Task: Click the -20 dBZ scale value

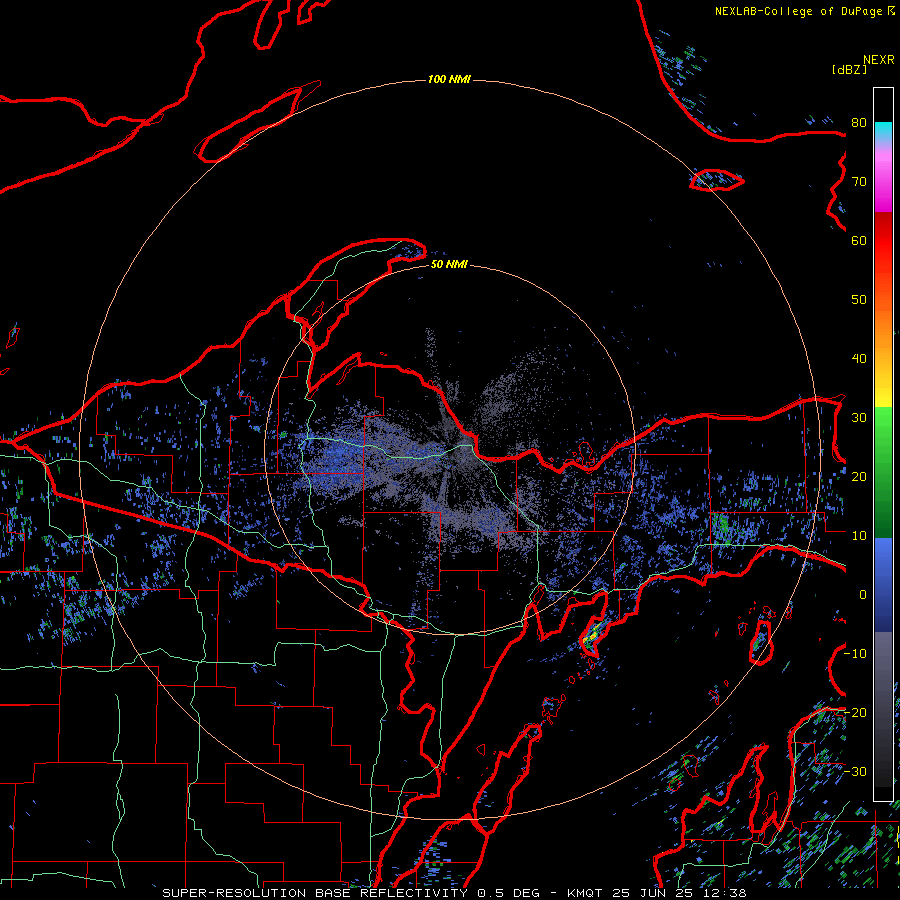Action: (855, 712)
